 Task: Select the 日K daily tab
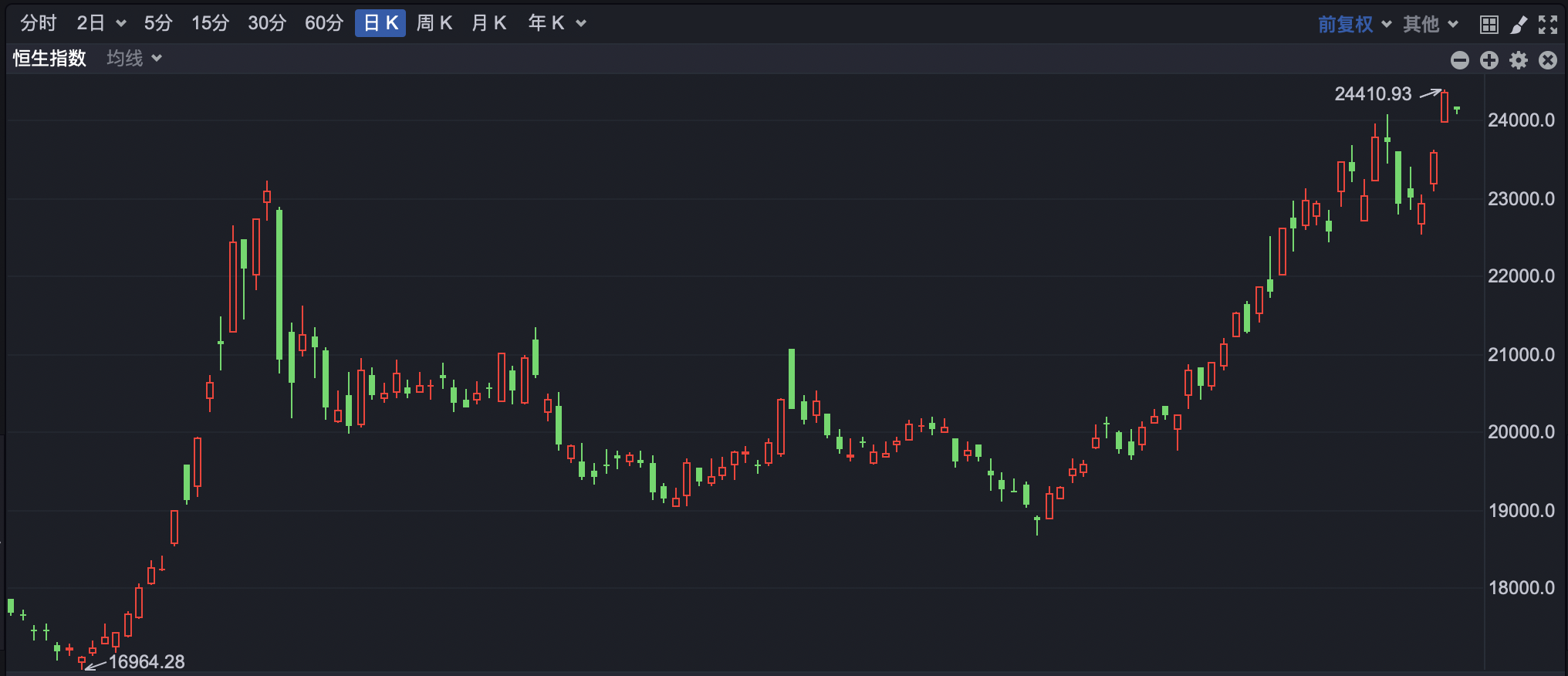pos(380,23)
